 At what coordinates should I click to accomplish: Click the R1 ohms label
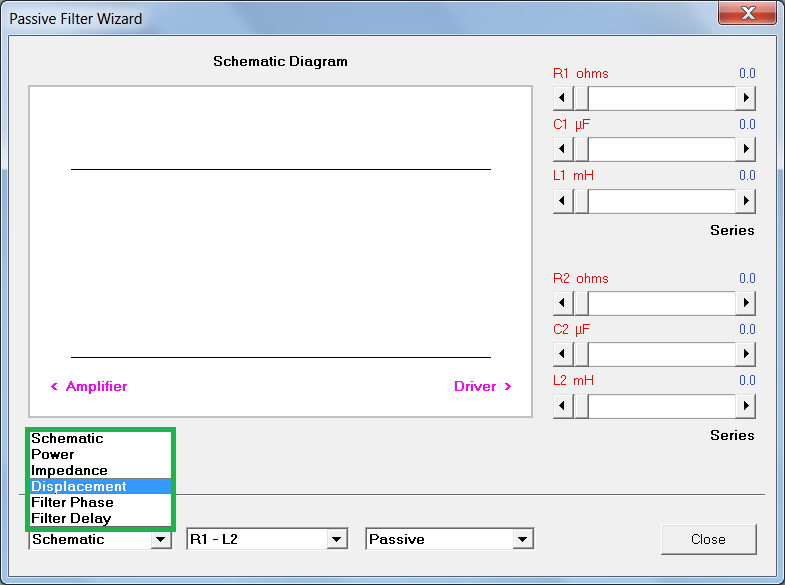(x=581, y=74)
